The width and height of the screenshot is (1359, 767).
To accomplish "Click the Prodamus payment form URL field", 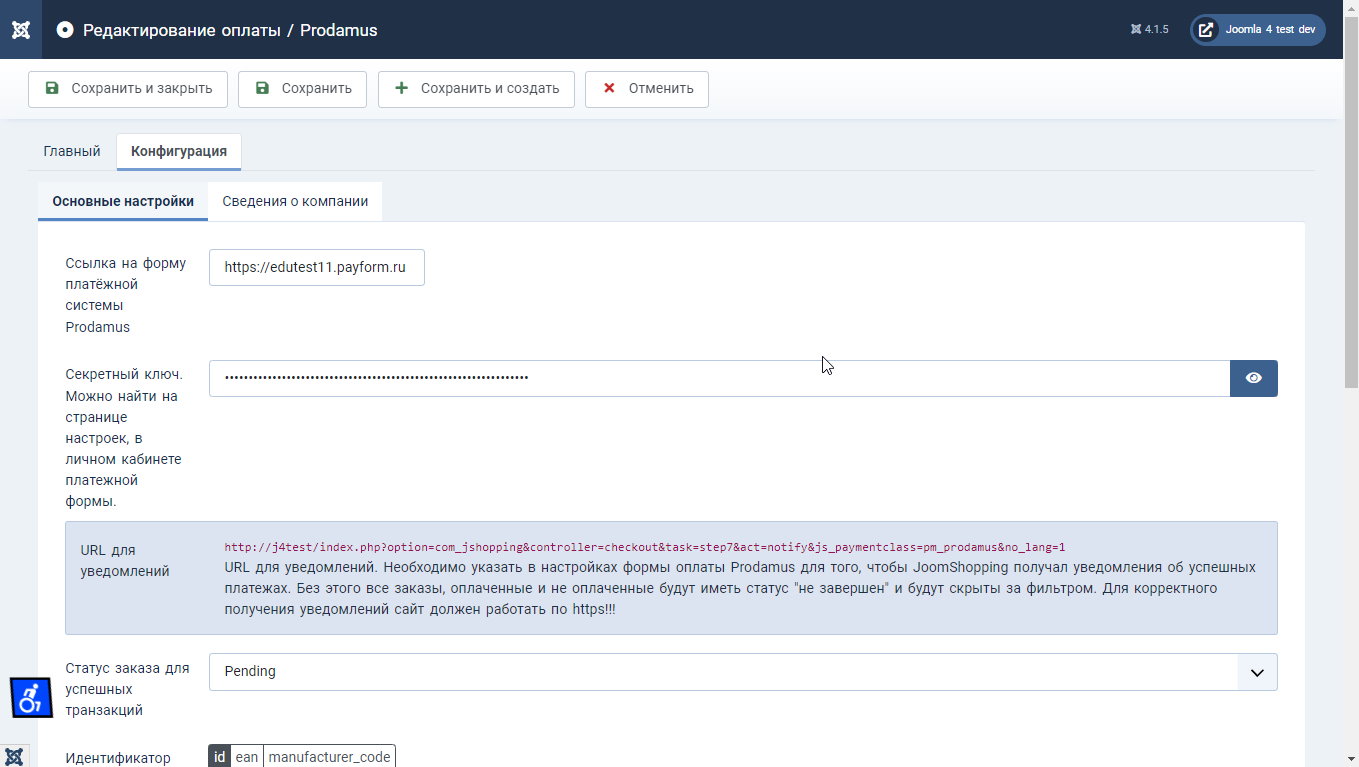I will [x=316, y=267].
